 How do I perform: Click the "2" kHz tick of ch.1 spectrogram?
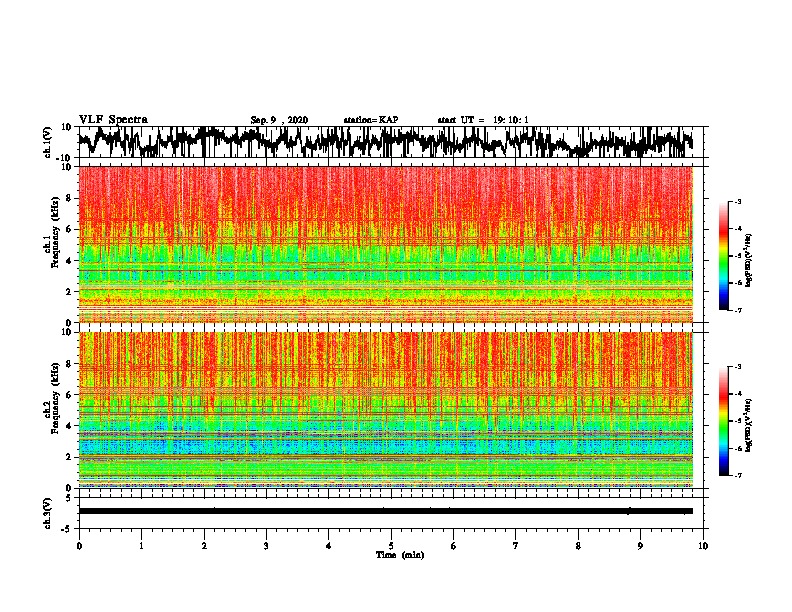[x=70, y=292]
